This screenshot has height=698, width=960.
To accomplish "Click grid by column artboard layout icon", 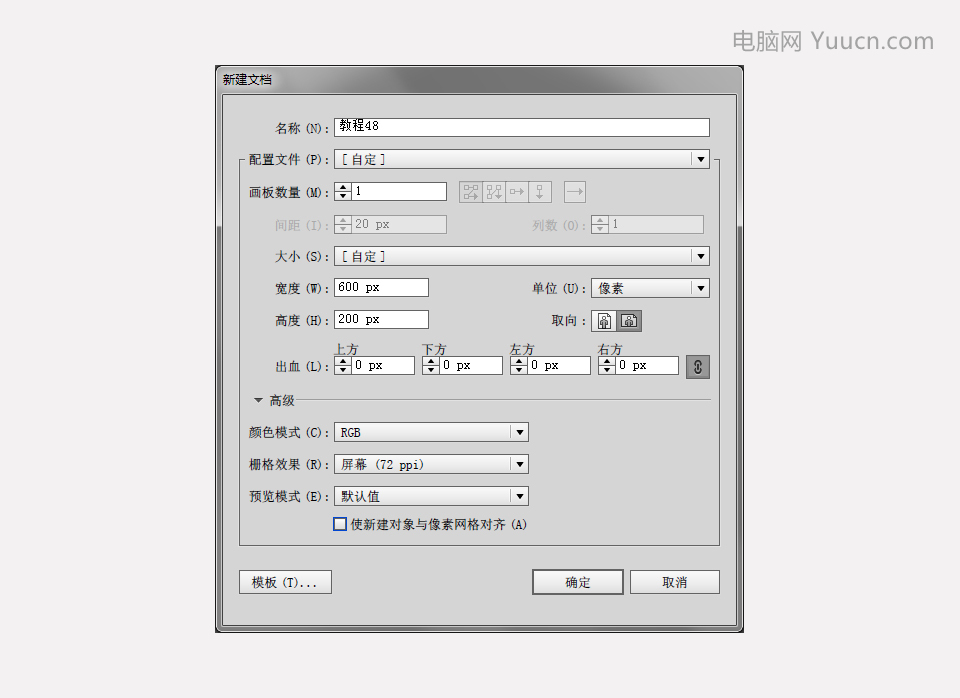I will 494,192.
